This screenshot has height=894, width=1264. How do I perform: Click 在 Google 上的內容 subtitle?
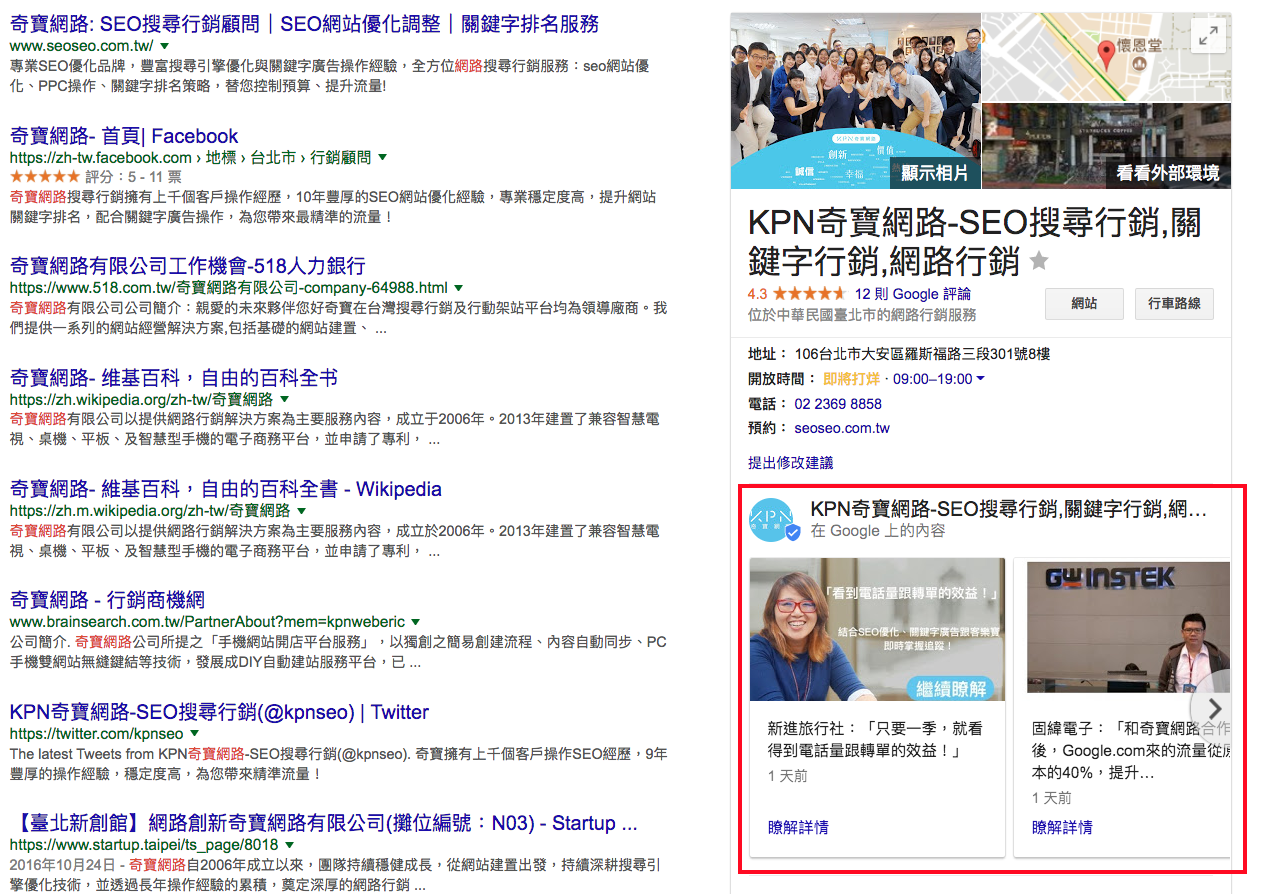tap(878, 531)
